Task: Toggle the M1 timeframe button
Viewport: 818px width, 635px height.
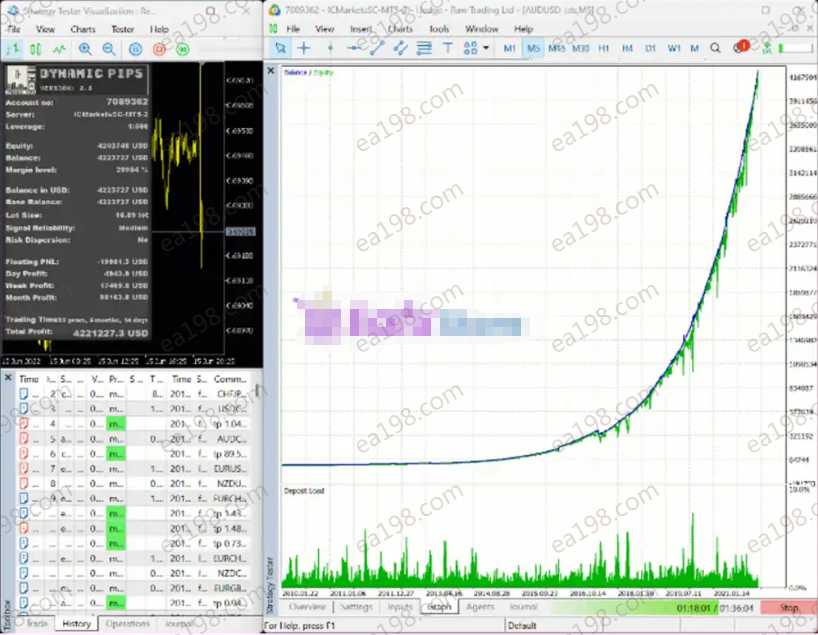Action: click(510, 48)
